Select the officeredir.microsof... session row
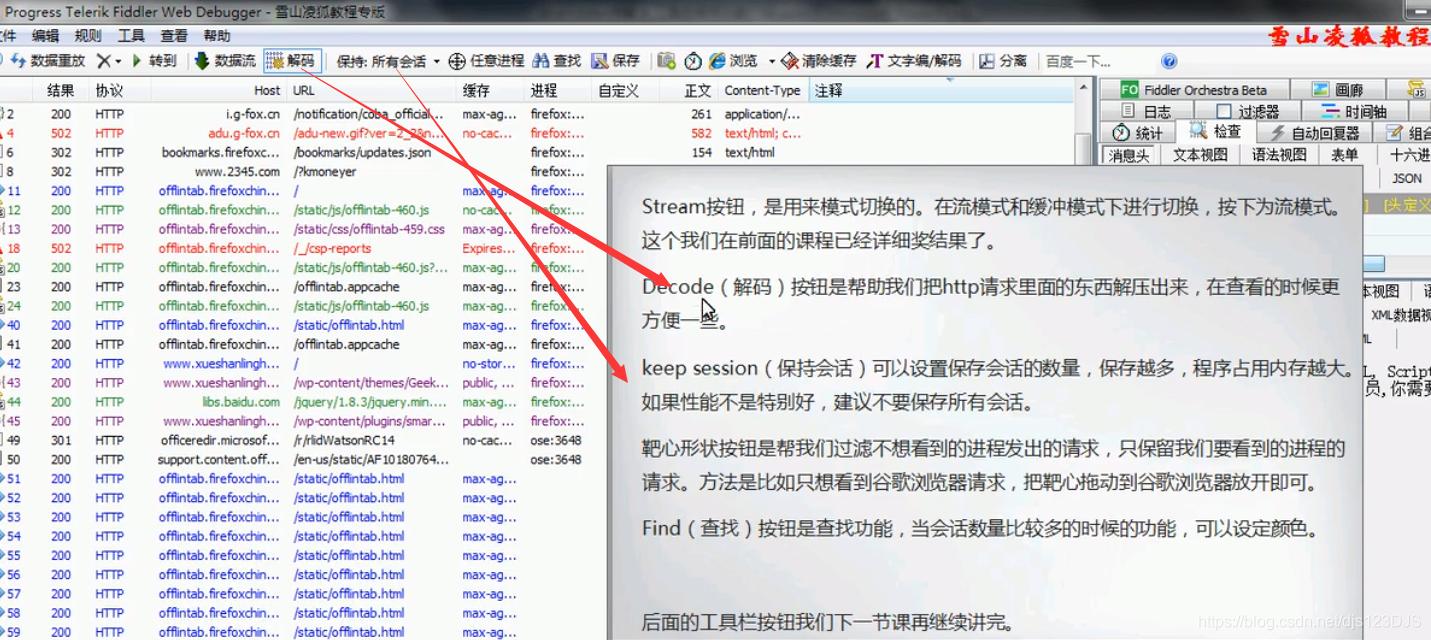Image resolution: width=1431 pixels, height=640 pixels. (x=304, y=440)
